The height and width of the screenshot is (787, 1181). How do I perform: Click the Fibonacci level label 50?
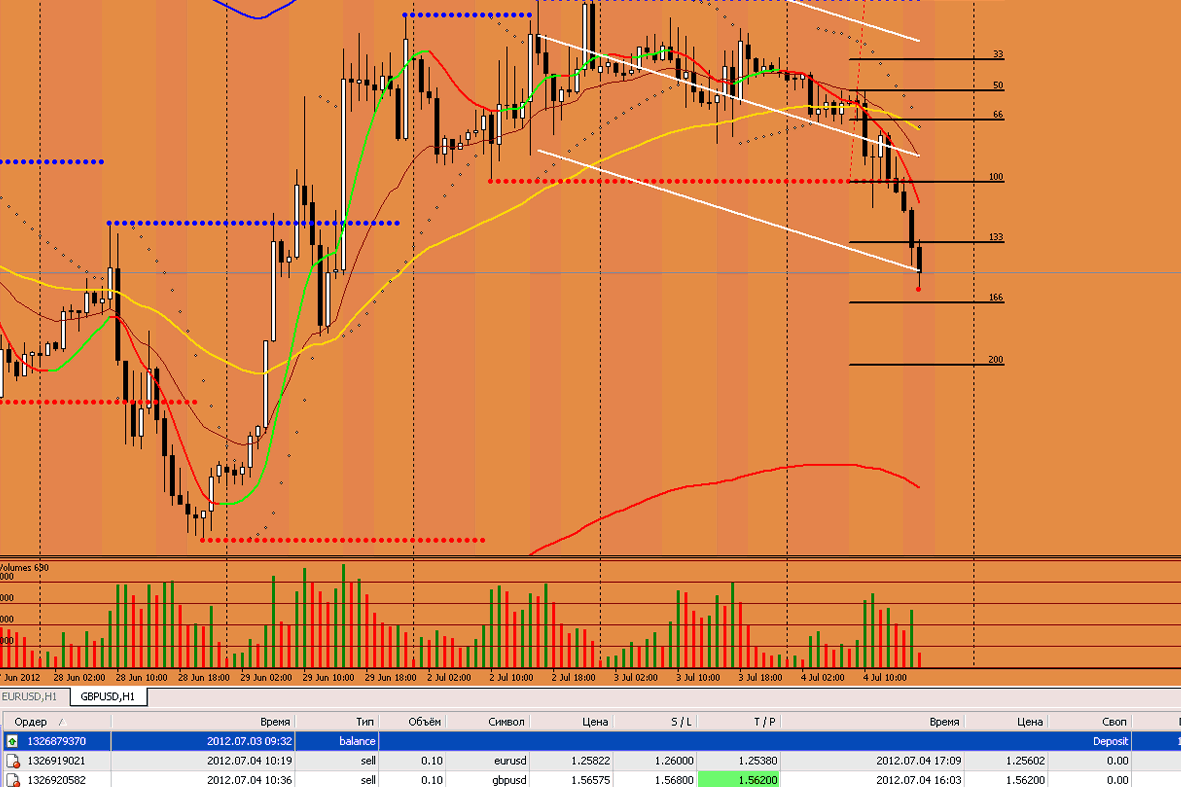click(997, 85)
